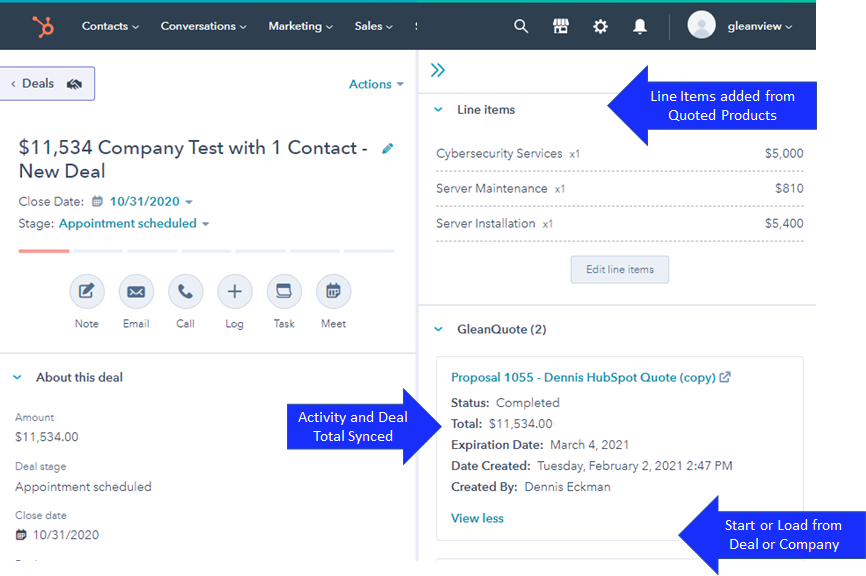Open Proposal 1055 - Dennis HubSpot Quote link

(583, 377)
